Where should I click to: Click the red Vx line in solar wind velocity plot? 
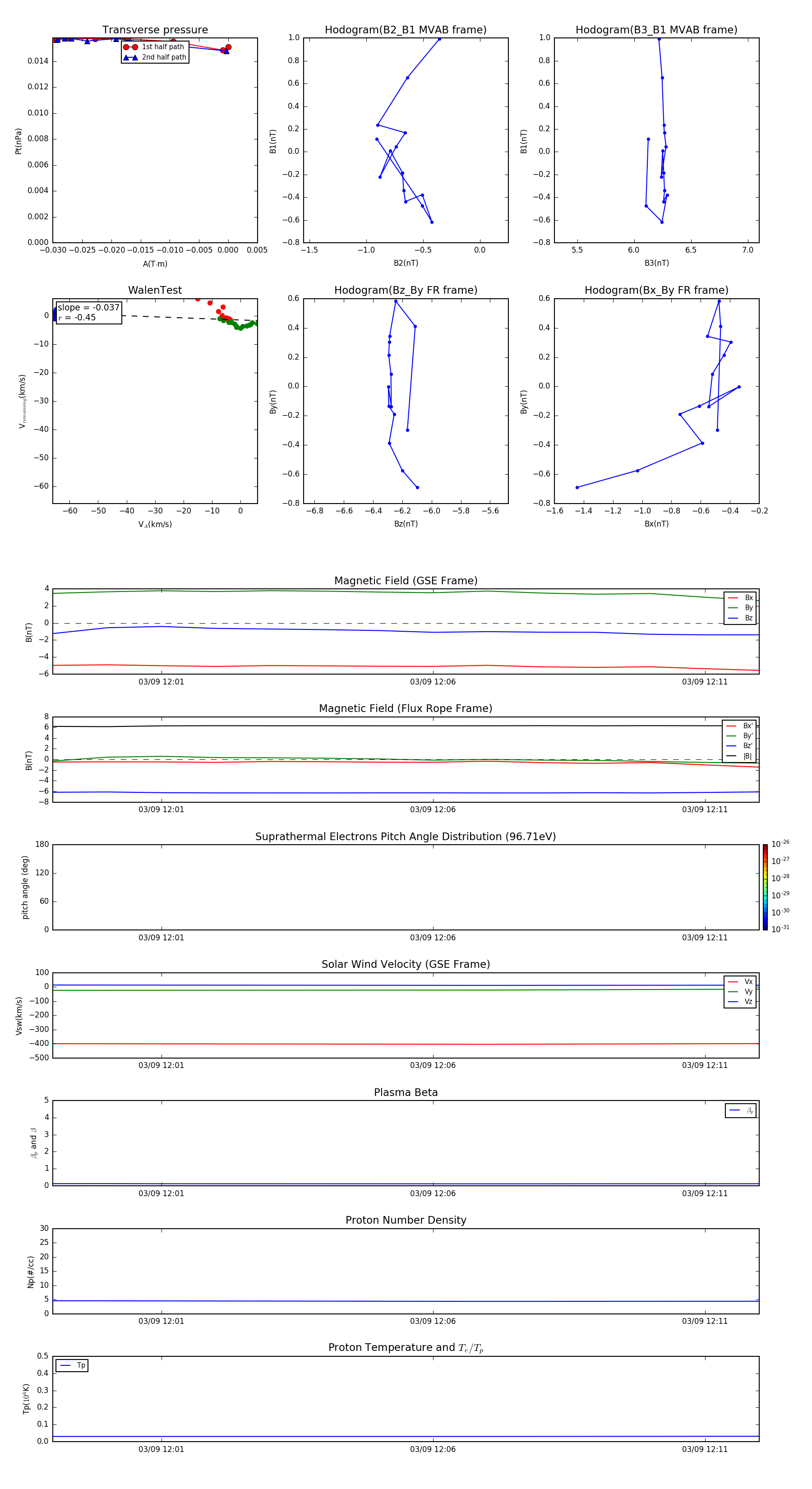tap(406, 1044)
